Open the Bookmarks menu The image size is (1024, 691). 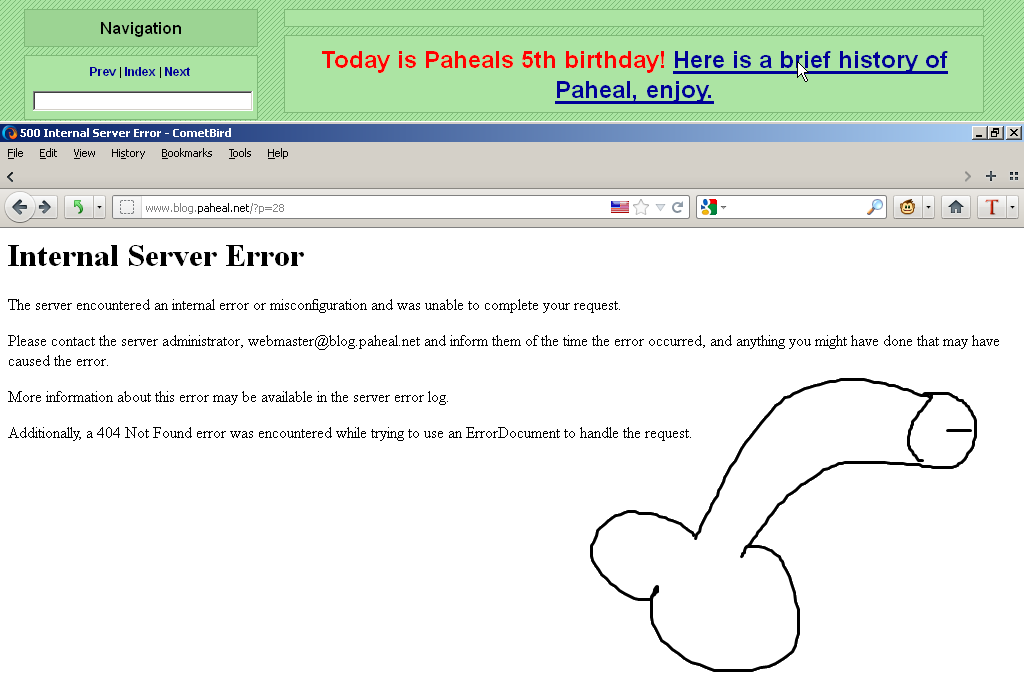point(186,153)
